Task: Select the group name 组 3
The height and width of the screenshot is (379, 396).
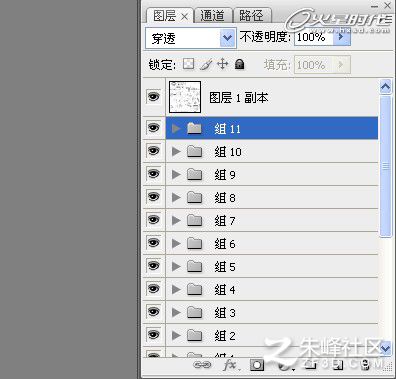Action: 225,313
